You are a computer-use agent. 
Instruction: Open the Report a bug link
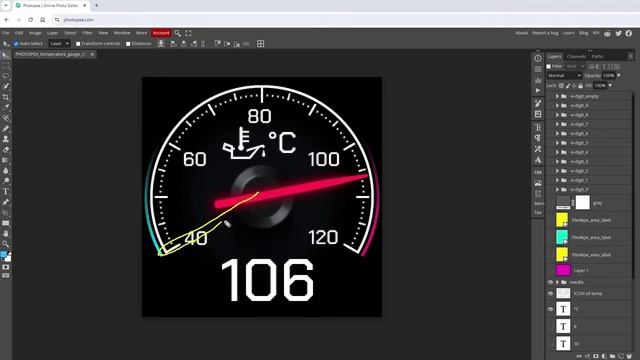545,33
